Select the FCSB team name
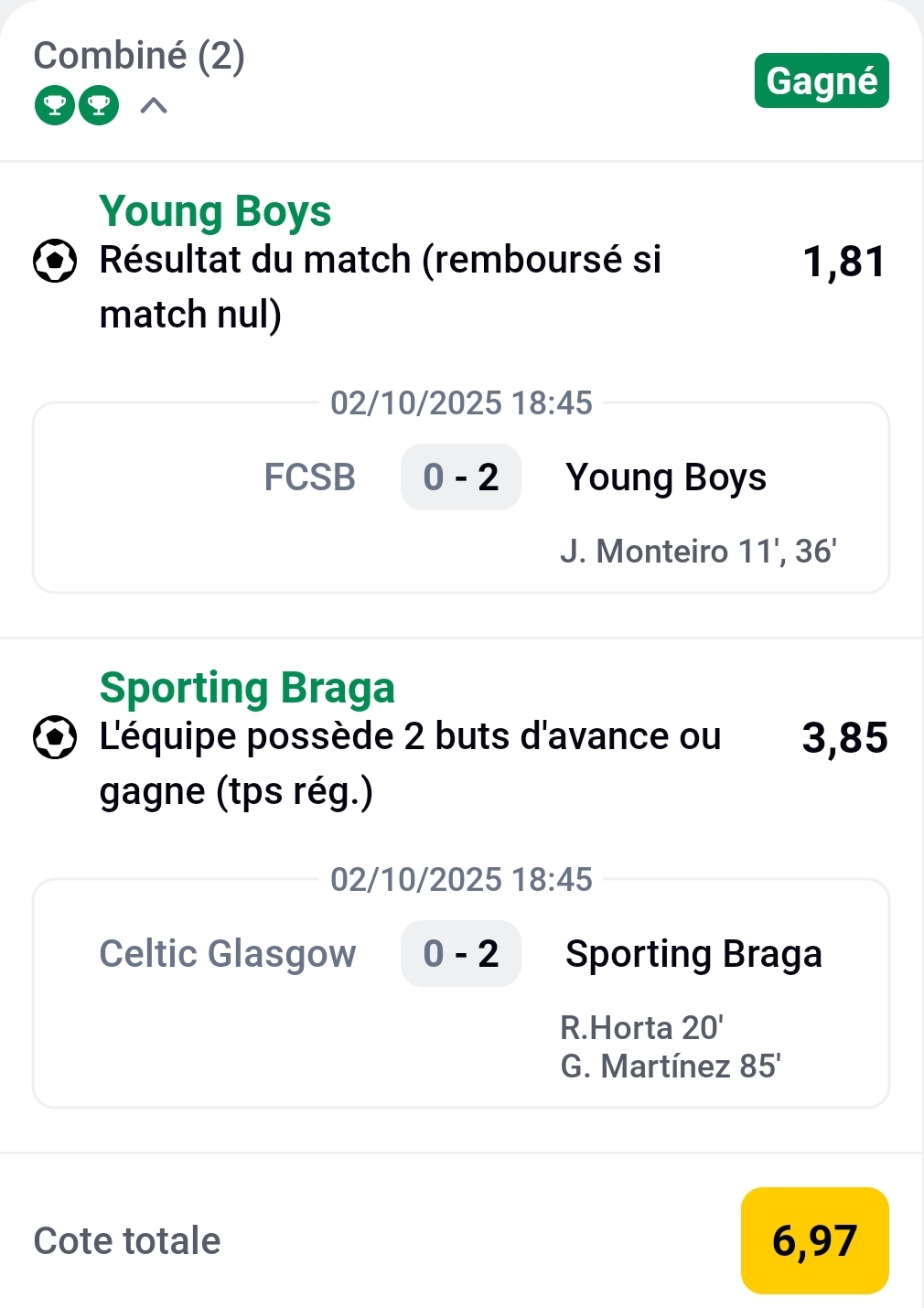This screenshot has width=924, height=1308. (x=309, y=477)
